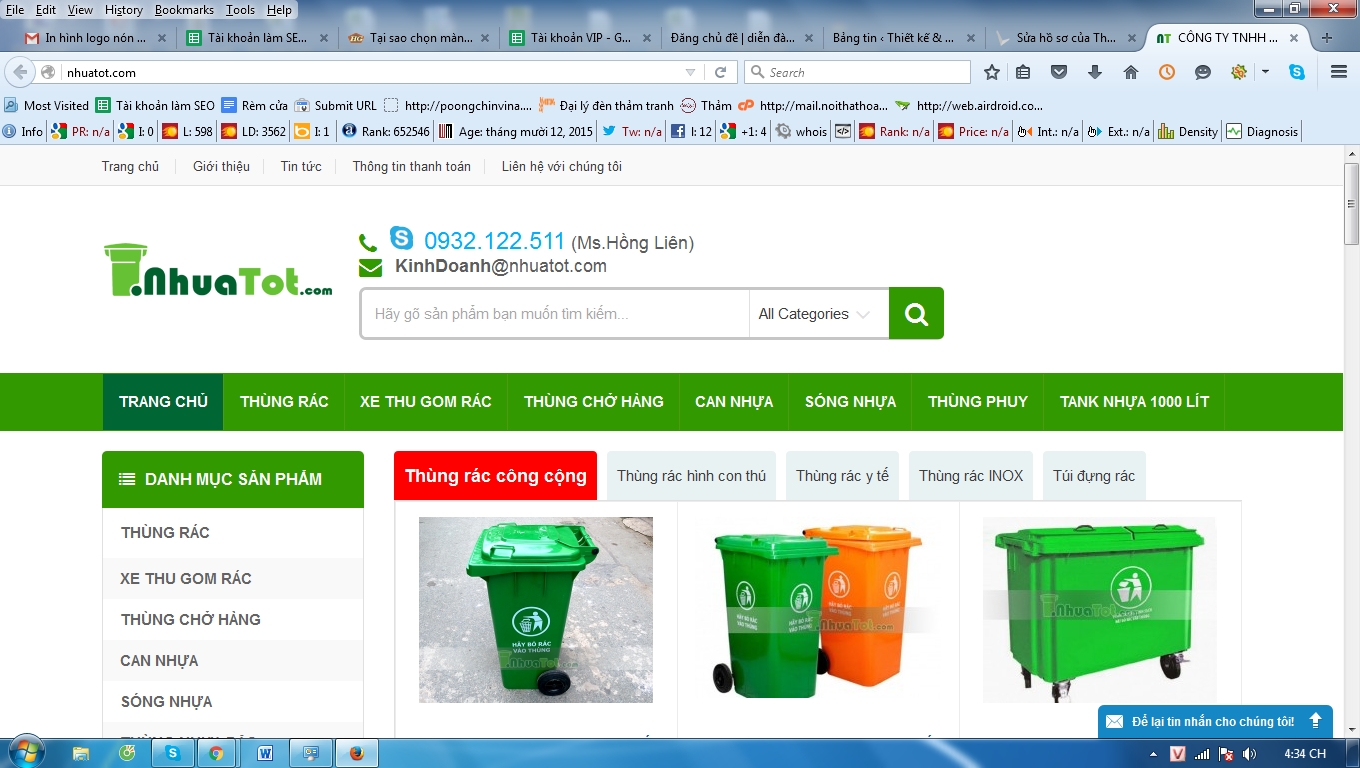Open the orange clock history icon

1167,72
